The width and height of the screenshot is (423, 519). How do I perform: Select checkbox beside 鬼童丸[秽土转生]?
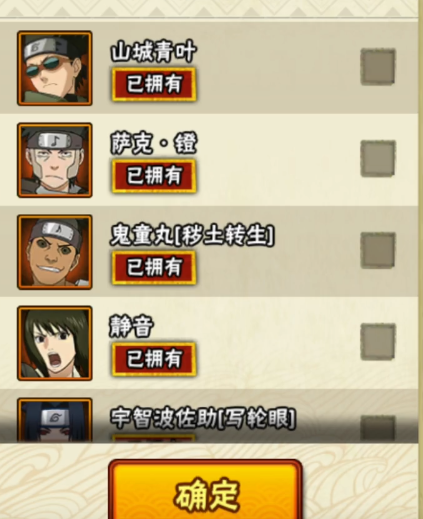378,251
